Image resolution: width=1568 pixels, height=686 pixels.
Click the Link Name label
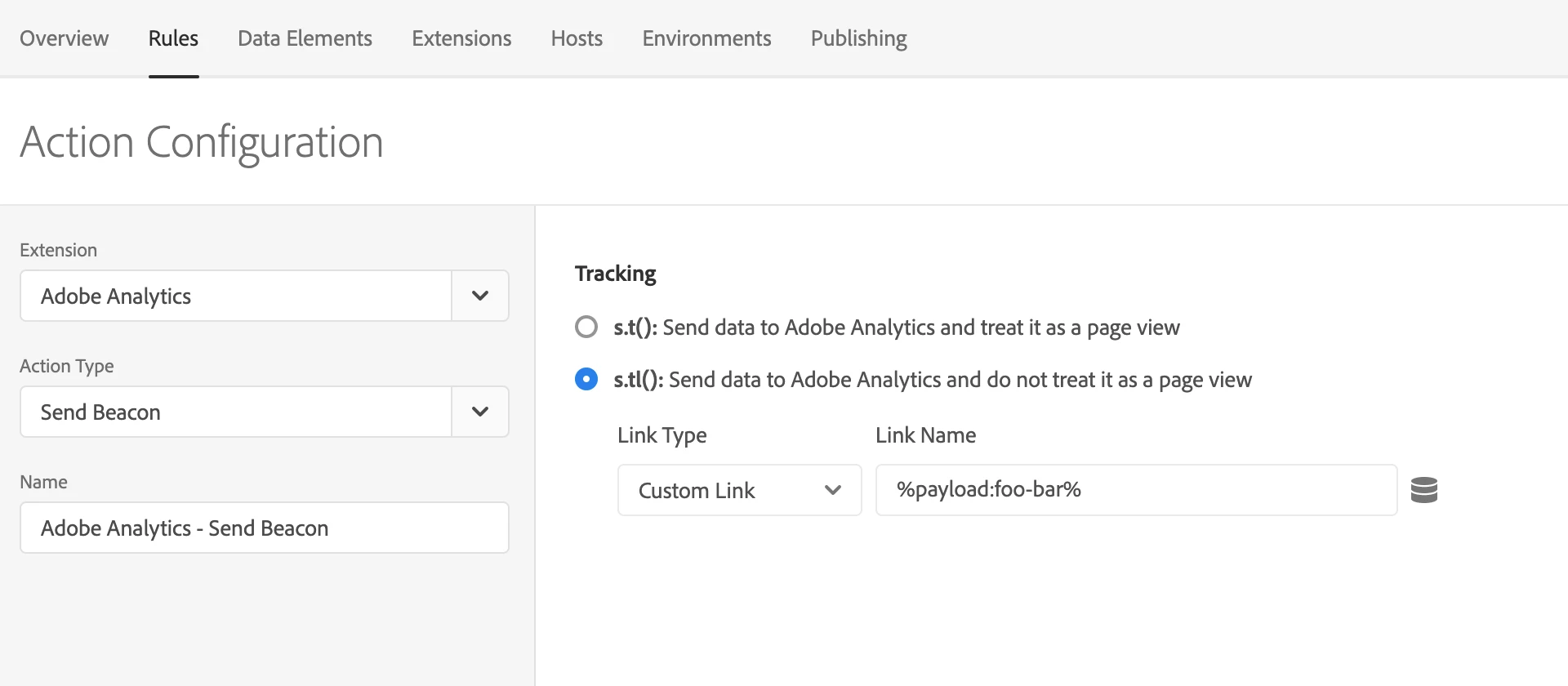click(x=925, y=435)
